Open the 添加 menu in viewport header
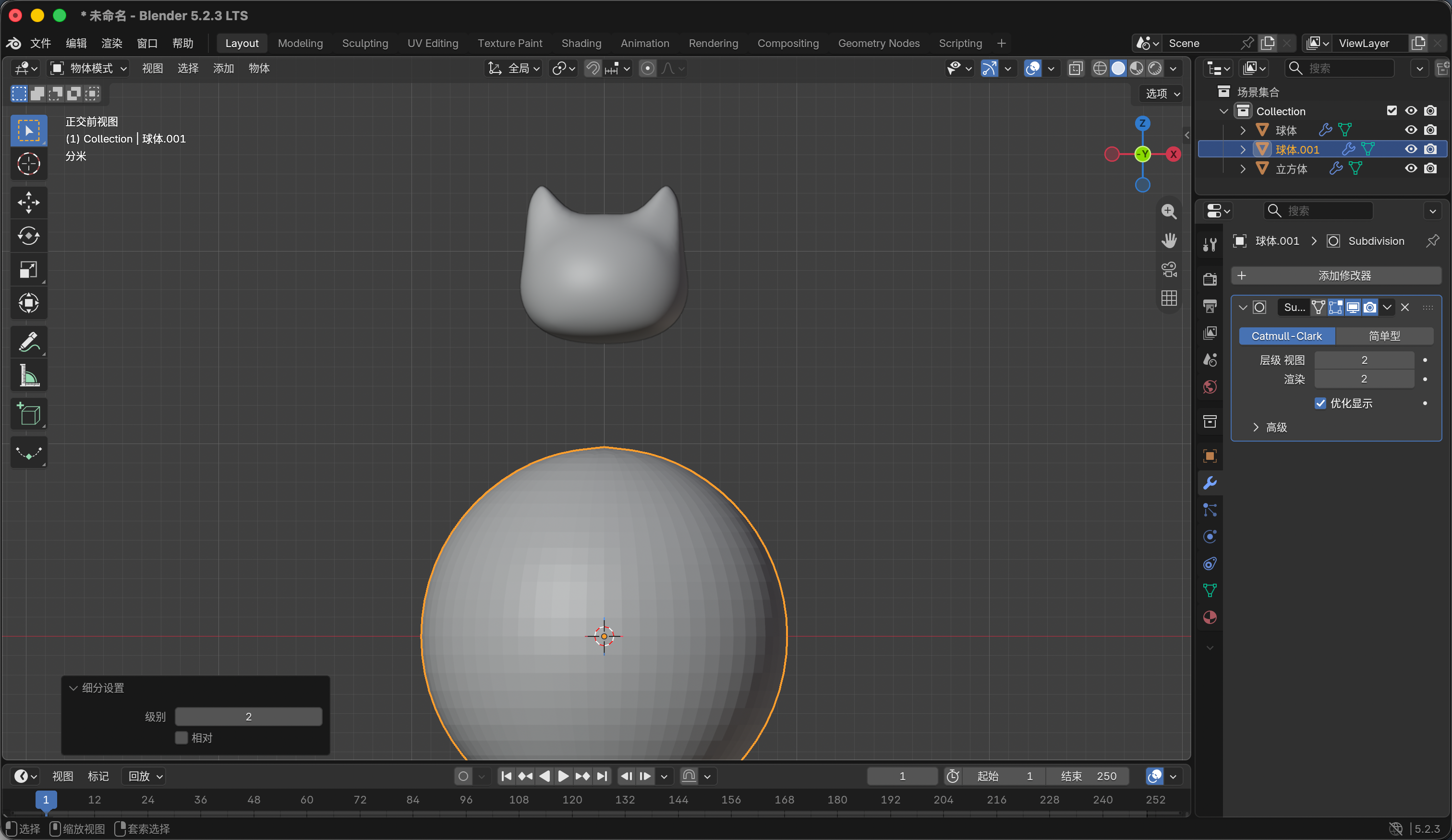Image resolution: width=1452 pixels, height=840 pixels. click(x=223, y=69)
